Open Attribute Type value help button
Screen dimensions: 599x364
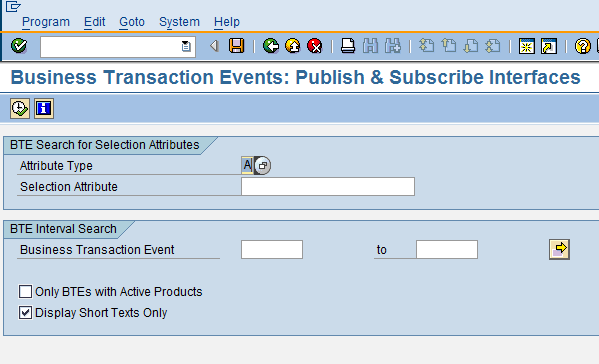pyautogui.click(x=262, y=165)
